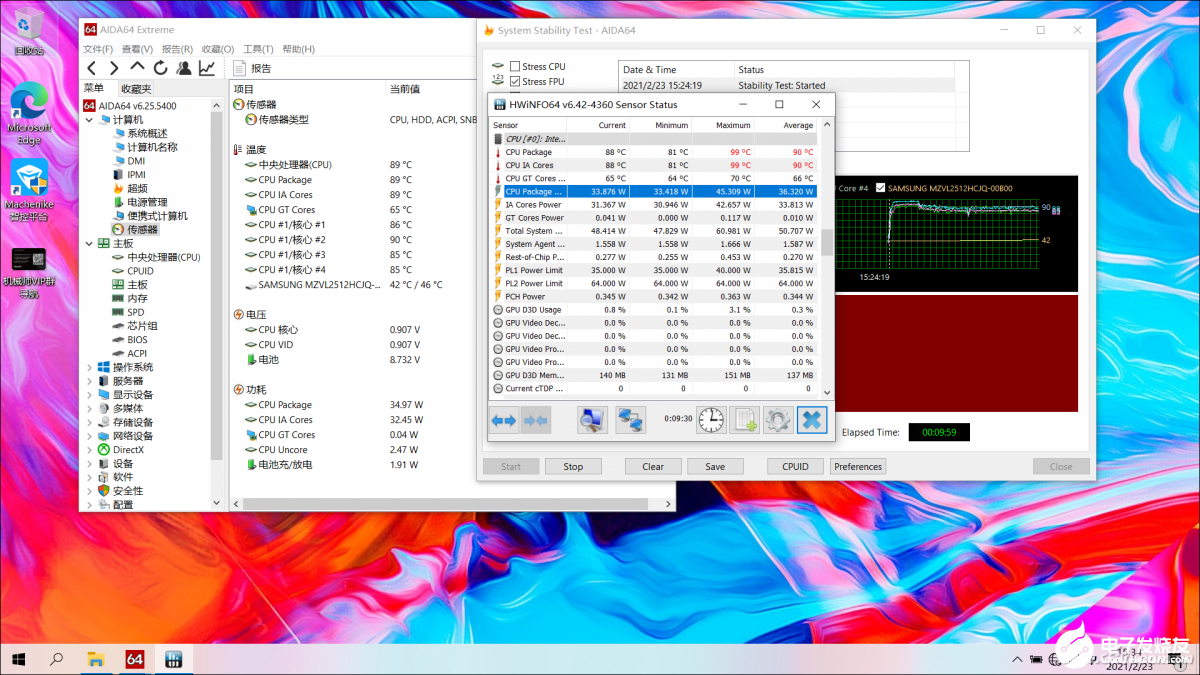Screen dimensions: 1200x675
Task: Expand 多媒体 tree node
Action: (x=90, y=408)
